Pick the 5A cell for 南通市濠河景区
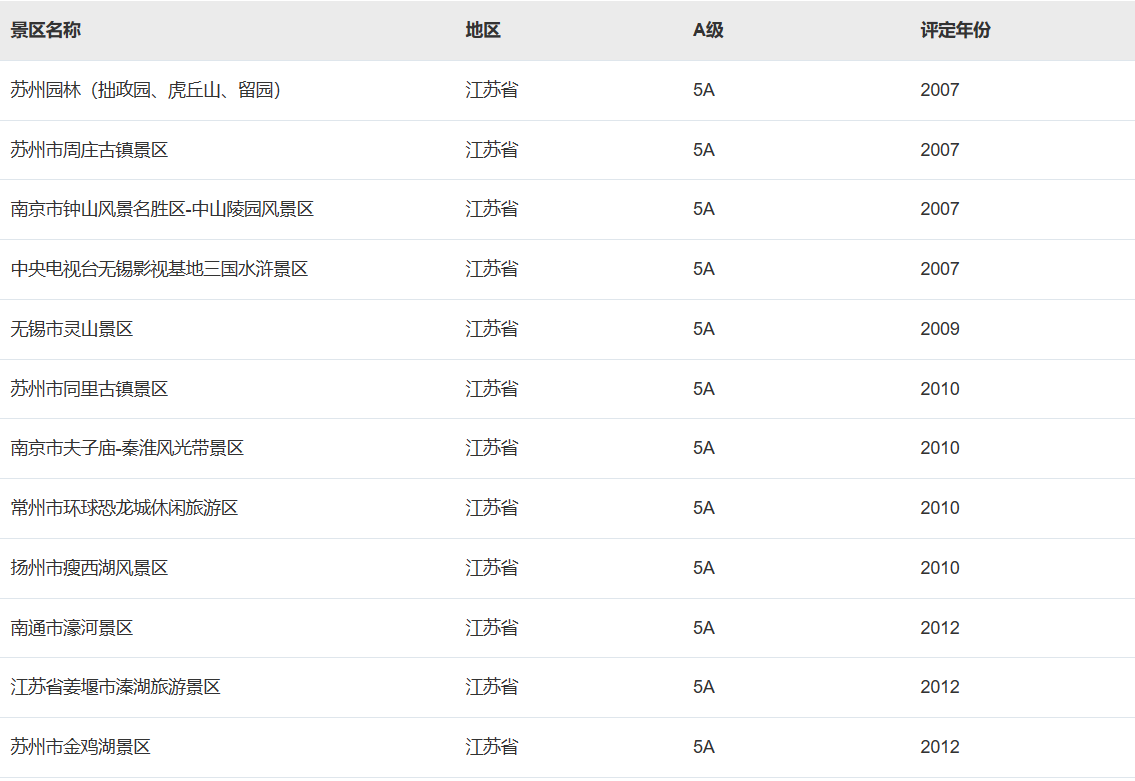The image size is (1135, 781). [x=704, y=628]
